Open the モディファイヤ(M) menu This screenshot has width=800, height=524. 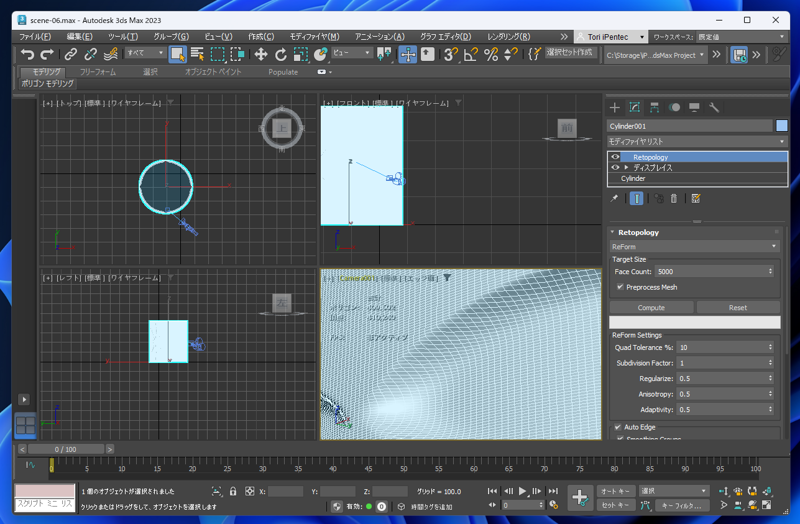click(x=314, y=37)
